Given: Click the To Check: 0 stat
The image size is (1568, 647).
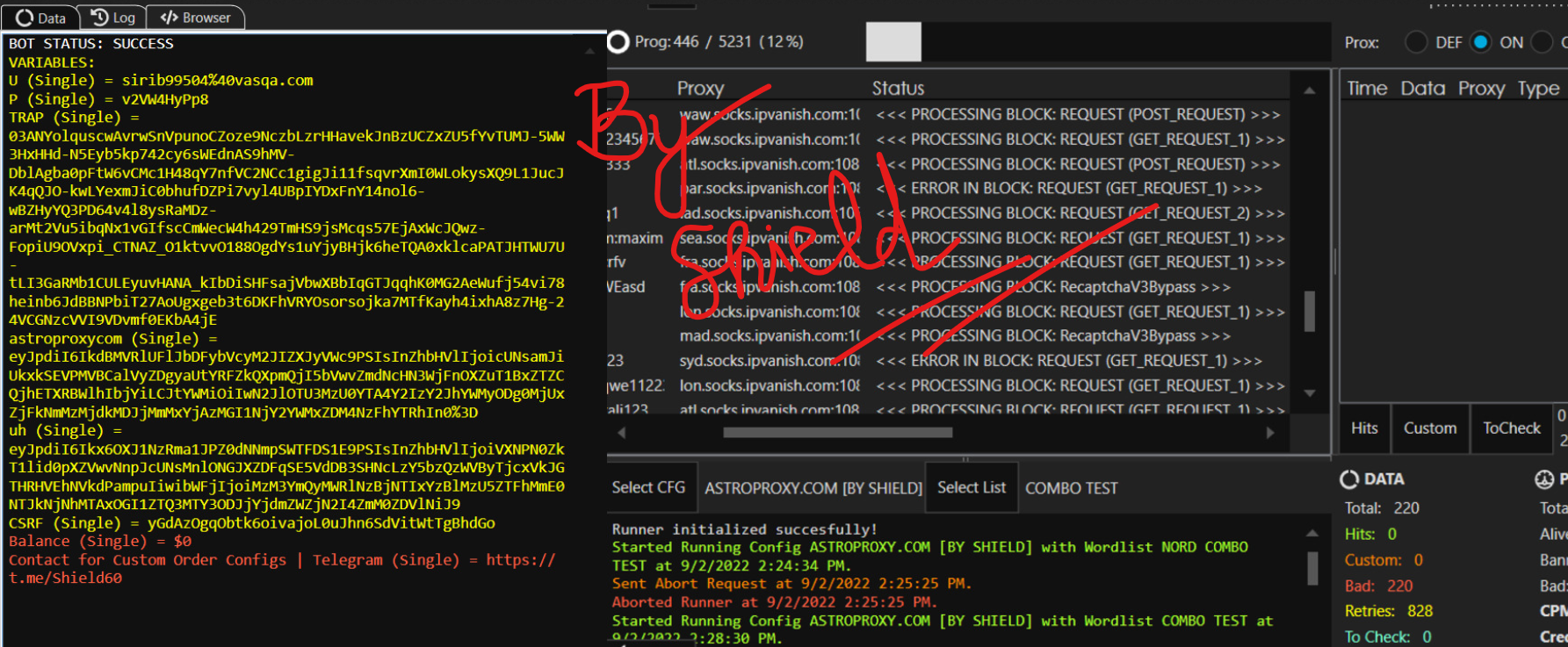Looking at the screenshot, I should point(1388,636).
